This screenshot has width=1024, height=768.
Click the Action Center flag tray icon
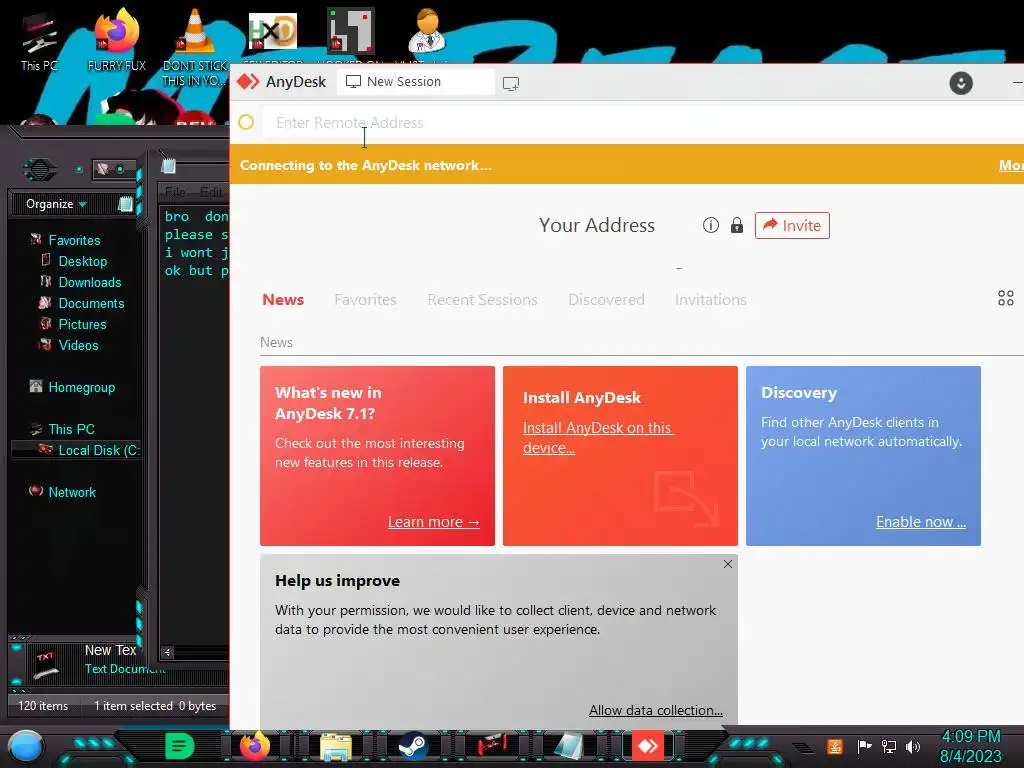[864, 746]
